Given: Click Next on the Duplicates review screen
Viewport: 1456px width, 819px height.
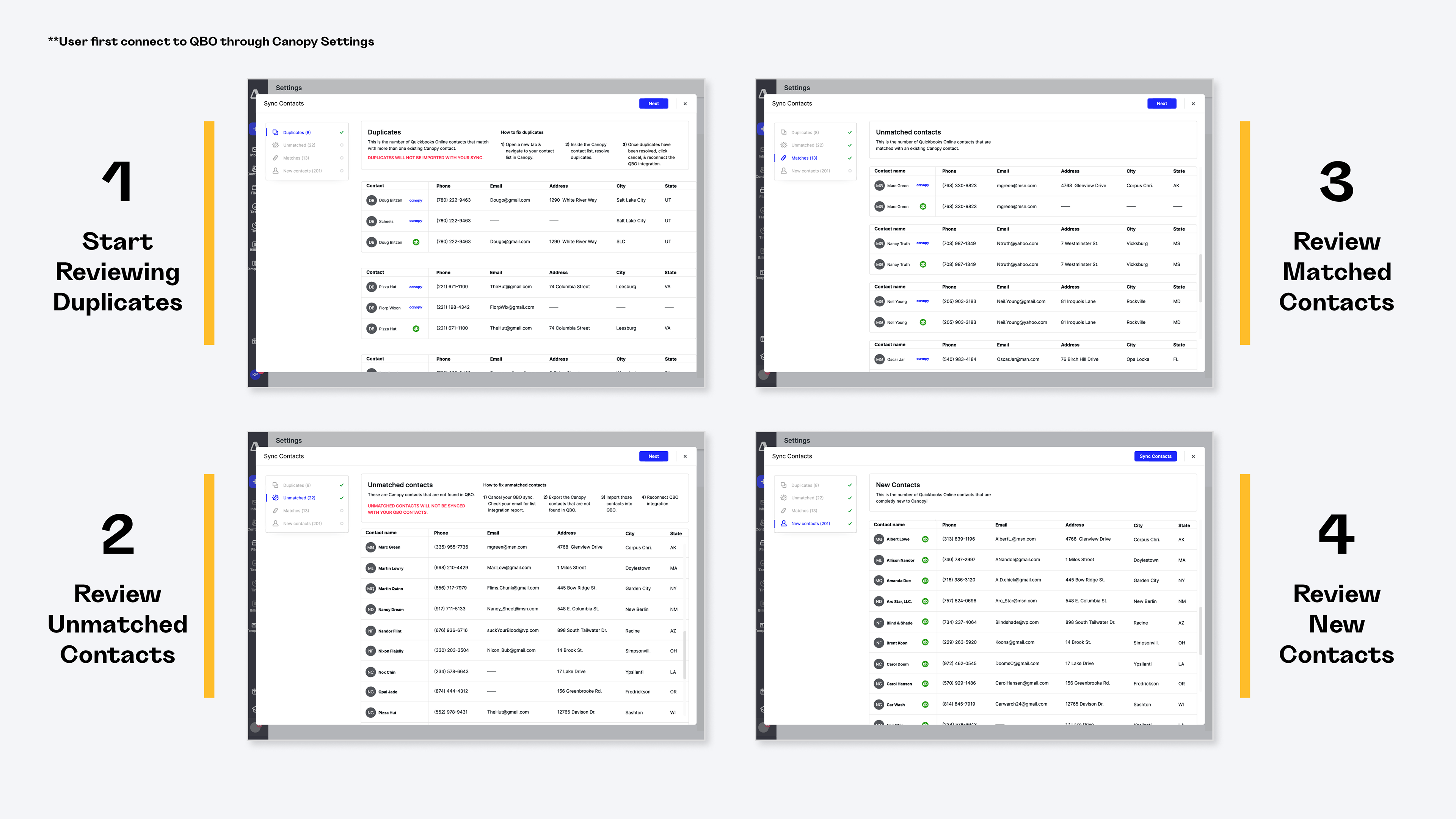Looking at the screenshot, I should [x=653, y=104].
